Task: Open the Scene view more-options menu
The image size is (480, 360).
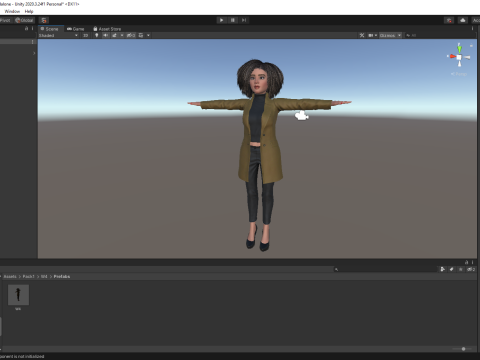Action: [472, 29]
